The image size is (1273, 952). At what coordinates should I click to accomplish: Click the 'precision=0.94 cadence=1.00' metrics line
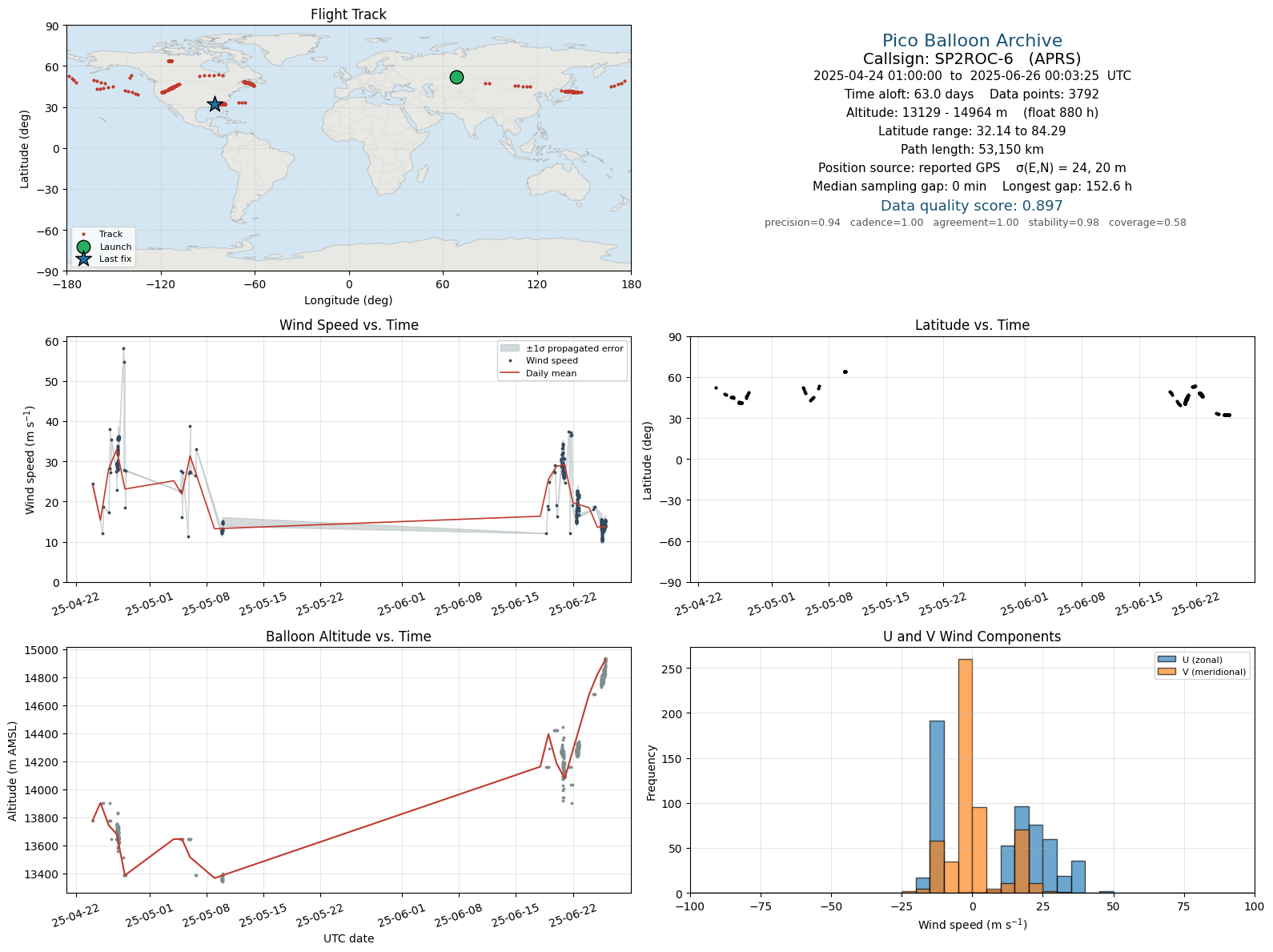(x=975, y=223)
